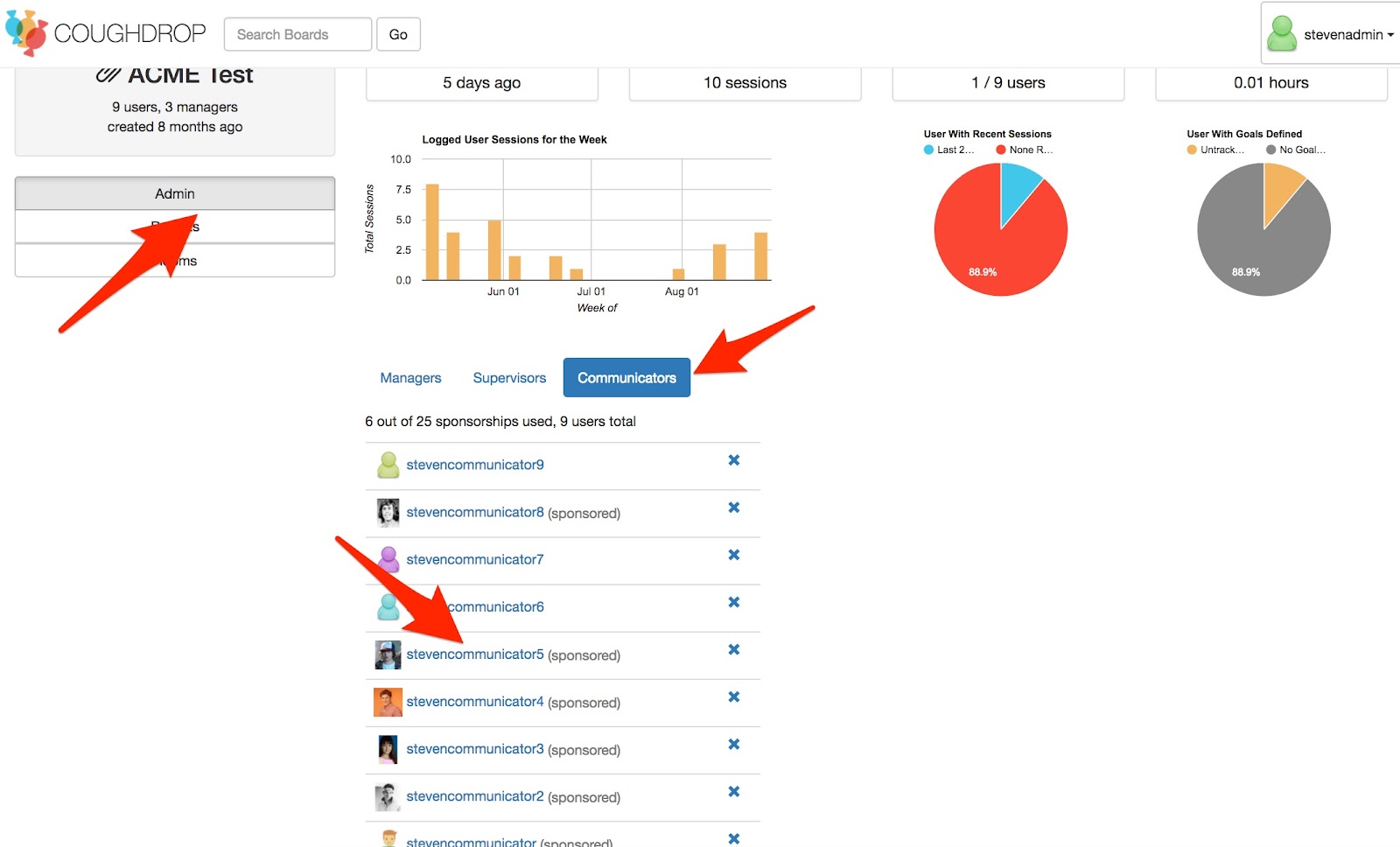
Task: Remove stevencommunicator5 with its X icon
Action: click(734, 649)
